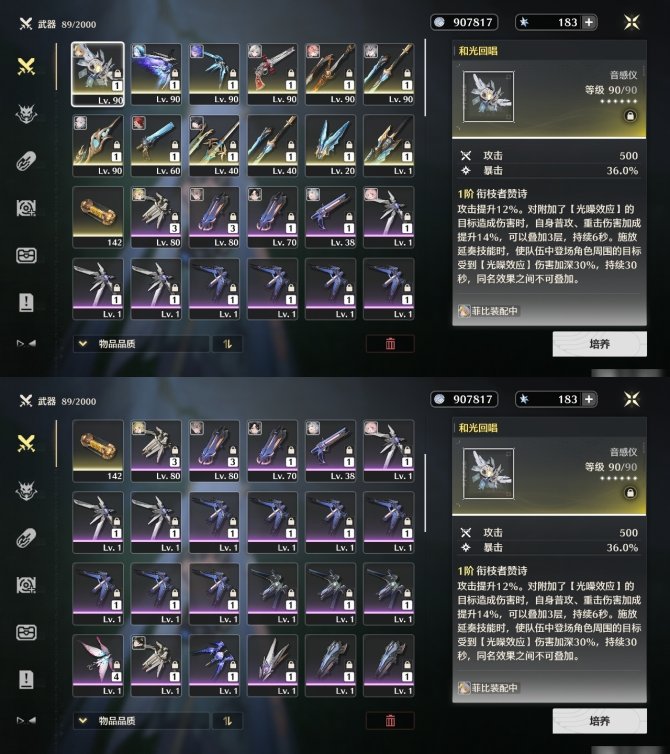Switch to the weapons crossed-swords tab in lower sidebar
Viewport: 670px width, 754px height.
(26, 443)
